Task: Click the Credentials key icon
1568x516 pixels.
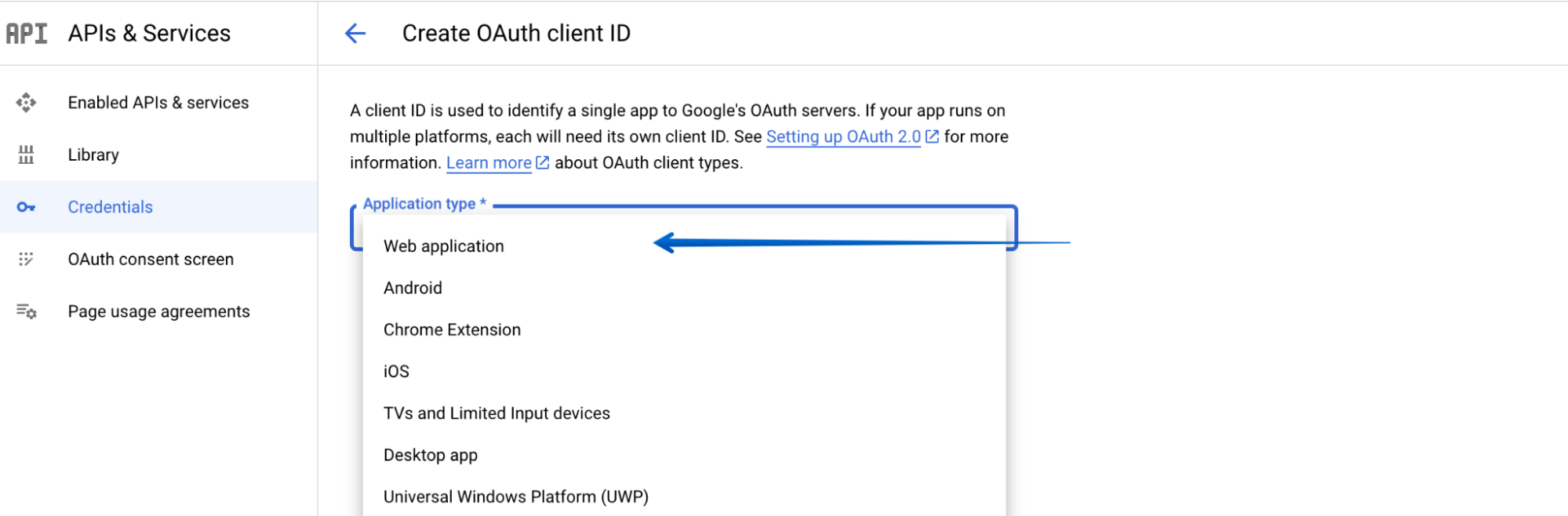Action: pyautogui.click(x=26, y=207)
